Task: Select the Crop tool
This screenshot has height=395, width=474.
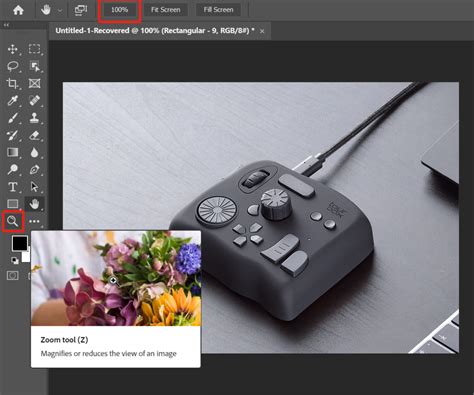Action: [13, 83]
